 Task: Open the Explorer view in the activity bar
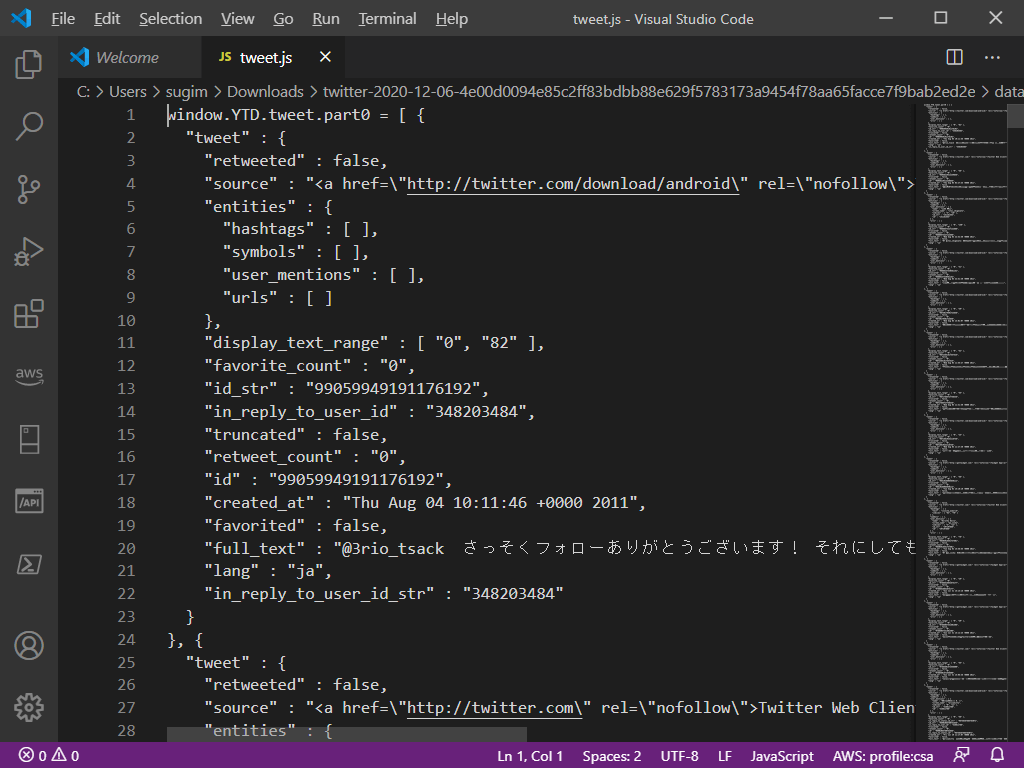pos(29,64)
